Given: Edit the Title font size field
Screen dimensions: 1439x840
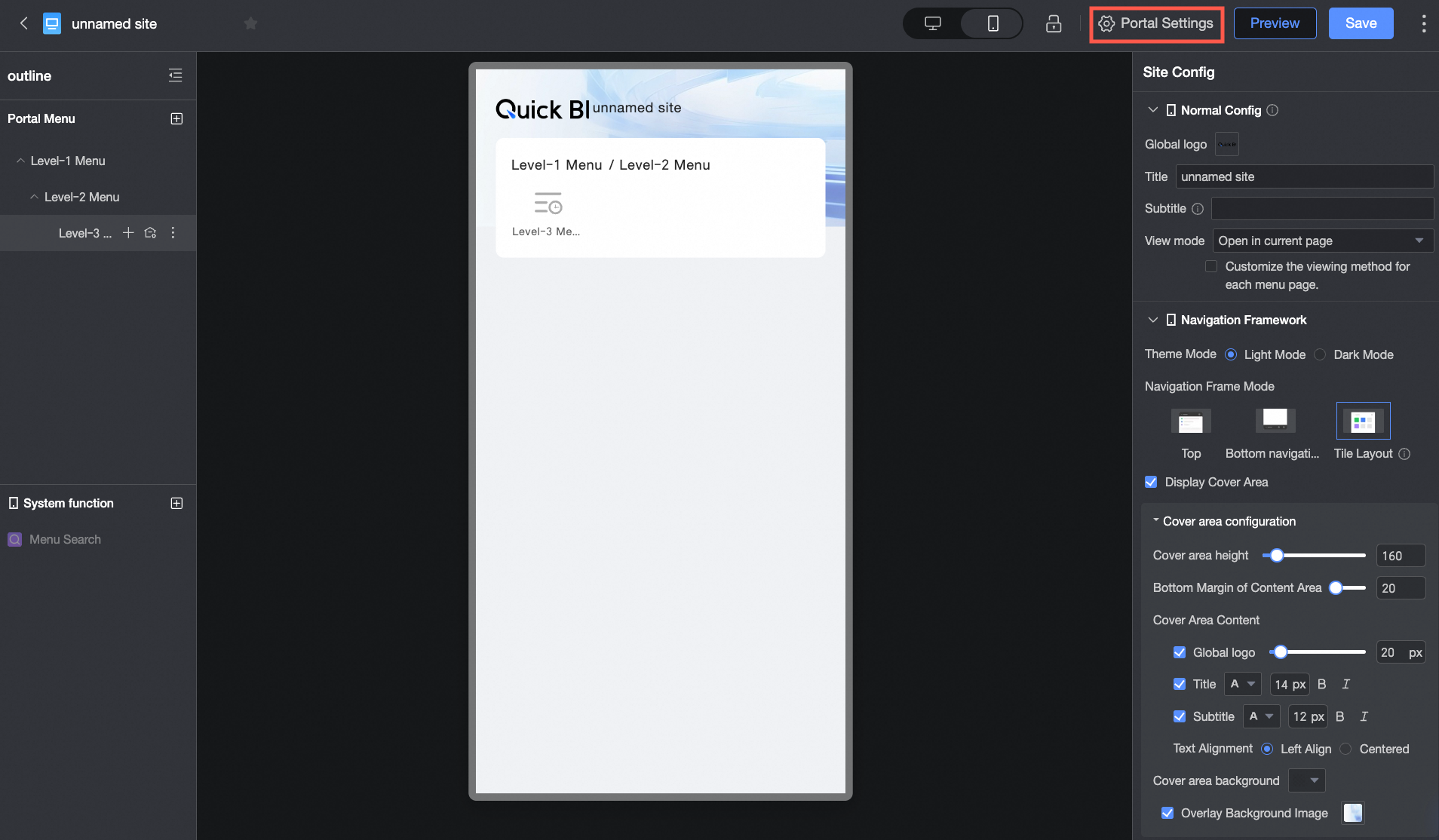Looking at the screenshot, I should (1290, 684).
